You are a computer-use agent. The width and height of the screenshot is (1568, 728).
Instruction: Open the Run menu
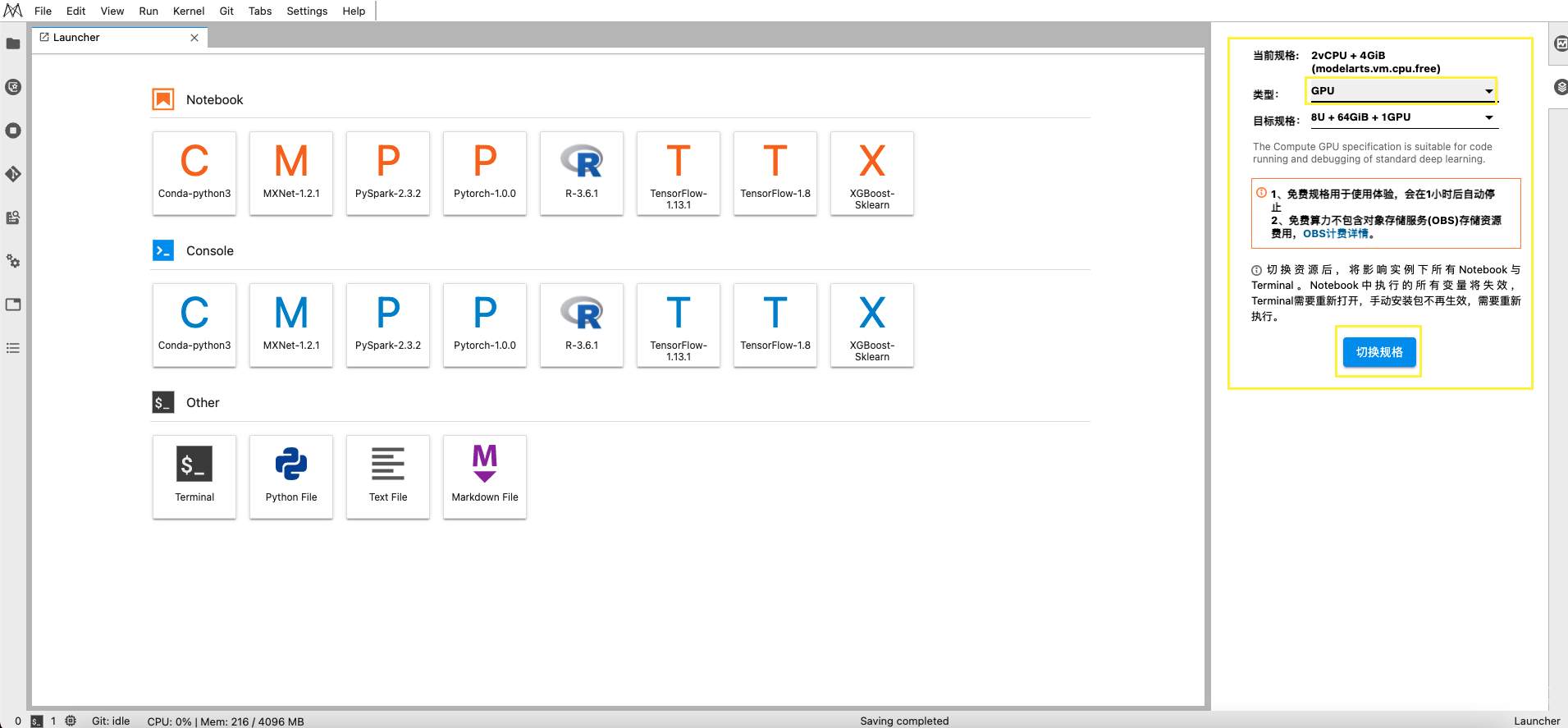pos(149,11)
